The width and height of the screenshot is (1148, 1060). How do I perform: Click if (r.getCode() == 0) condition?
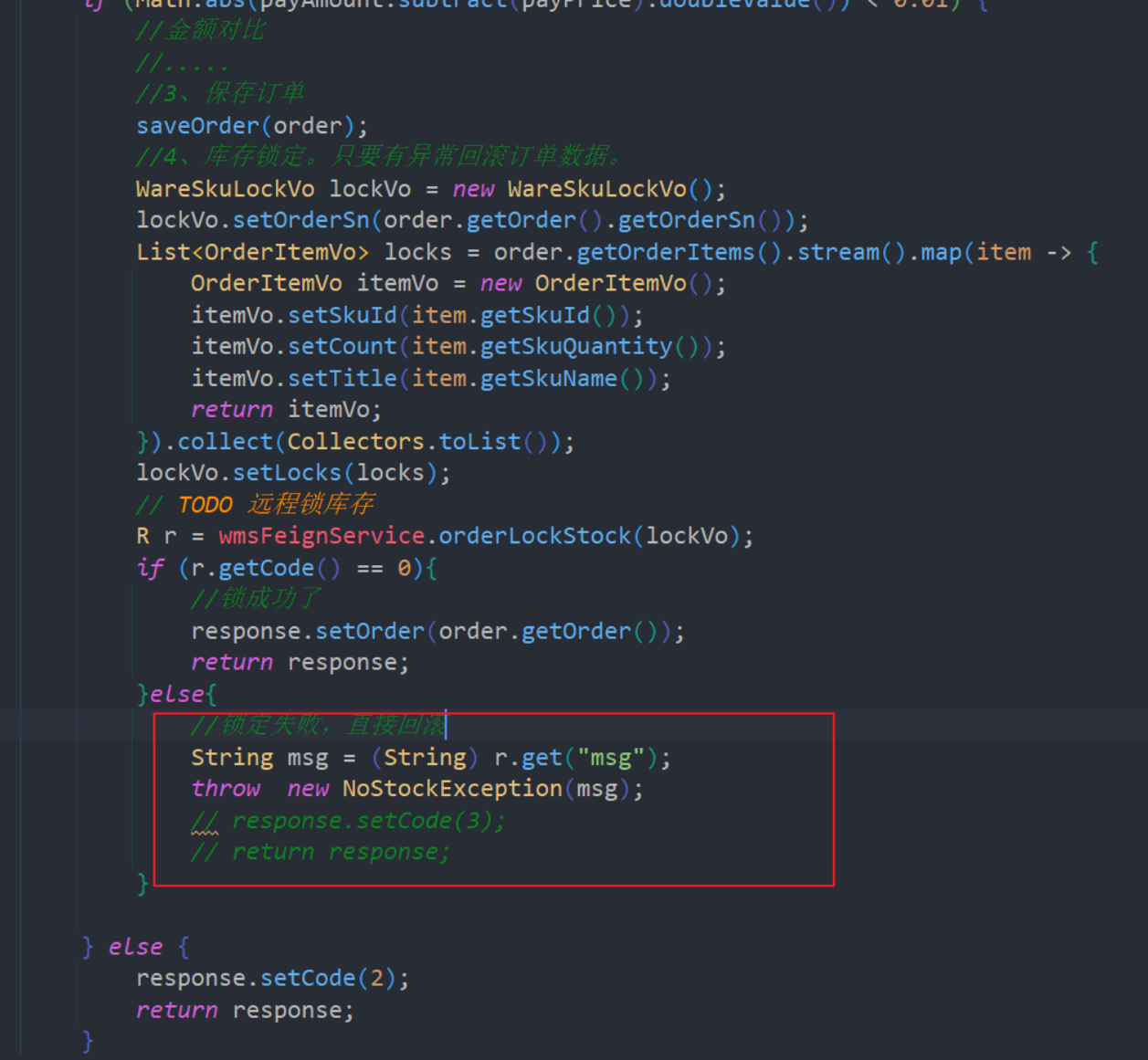click(287, 568)
